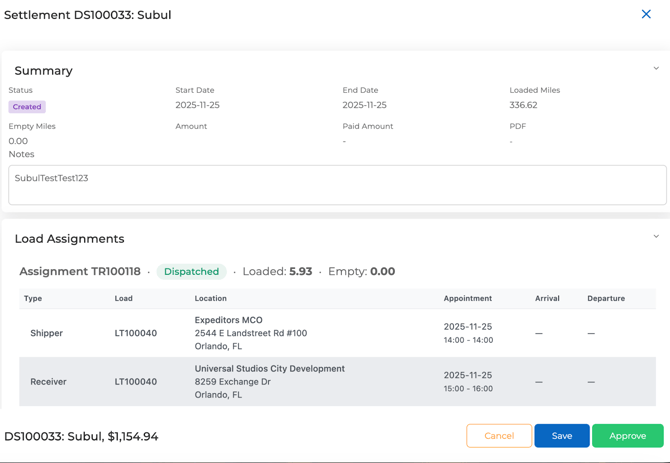Open load LT100040 in the Receiver row
The image size is (670, 463).
point(135,382)
